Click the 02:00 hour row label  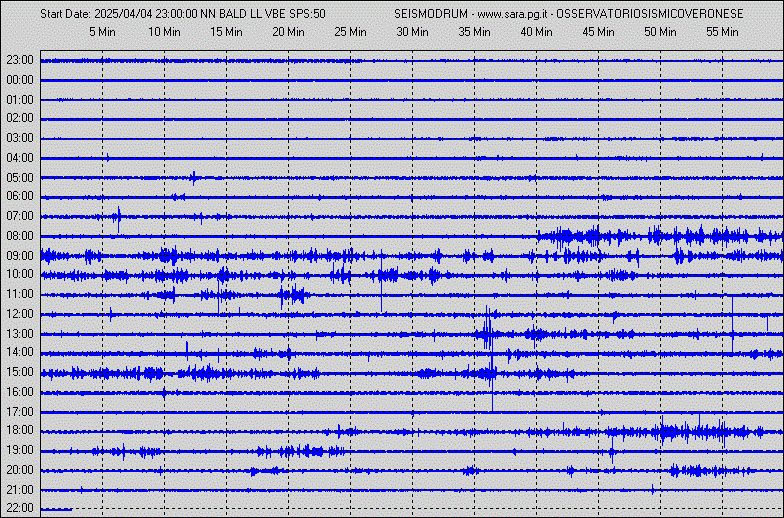pos(20,118)
